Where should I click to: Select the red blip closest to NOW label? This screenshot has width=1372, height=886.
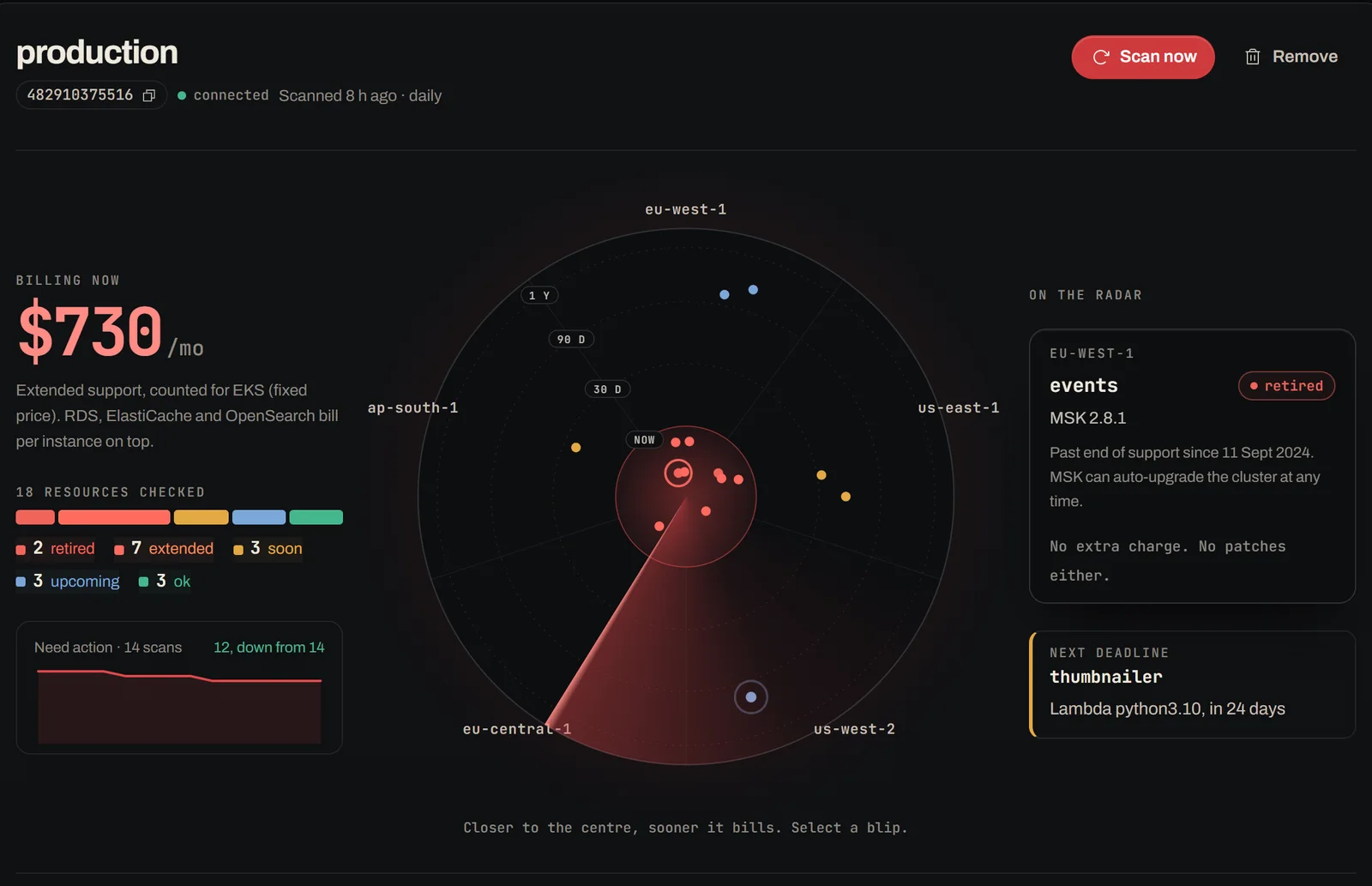pyautogui.click(x=676, y=442)
